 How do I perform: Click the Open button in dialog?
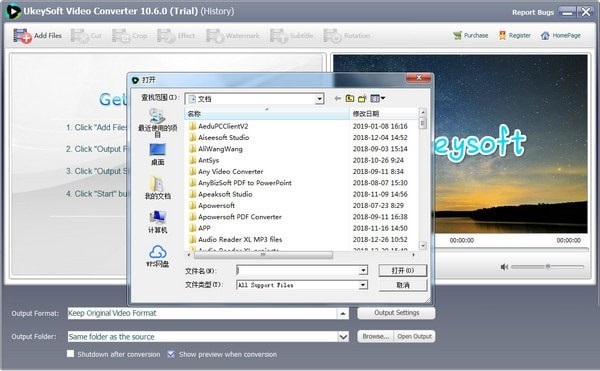(x=403, y=270)
